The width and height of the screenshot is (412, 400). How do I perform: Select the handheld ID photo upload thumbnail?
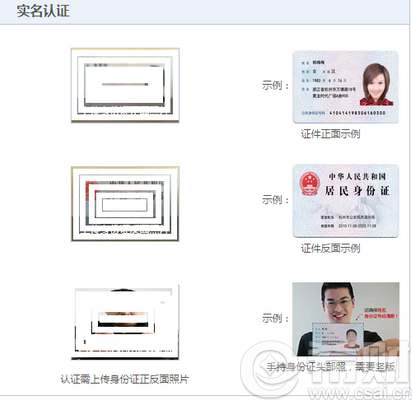[x=125, y=322]
